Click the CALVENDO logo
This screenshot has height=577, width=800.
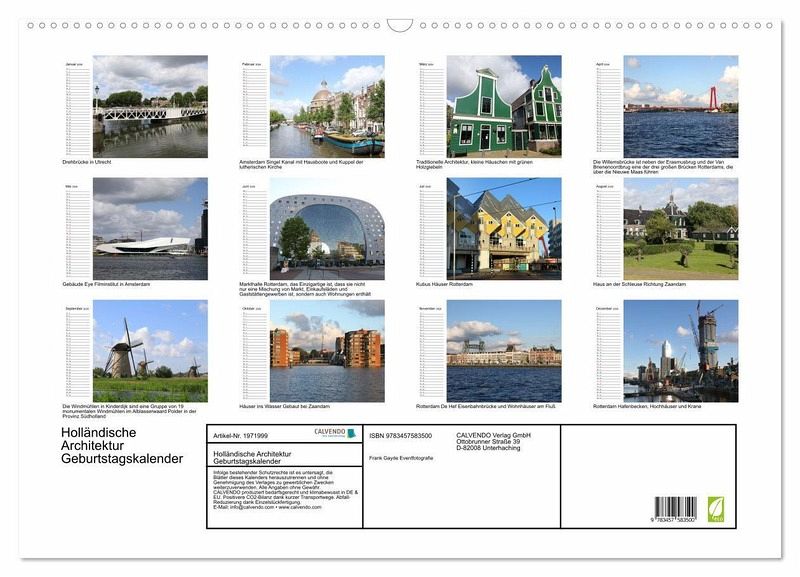(335, 433)
